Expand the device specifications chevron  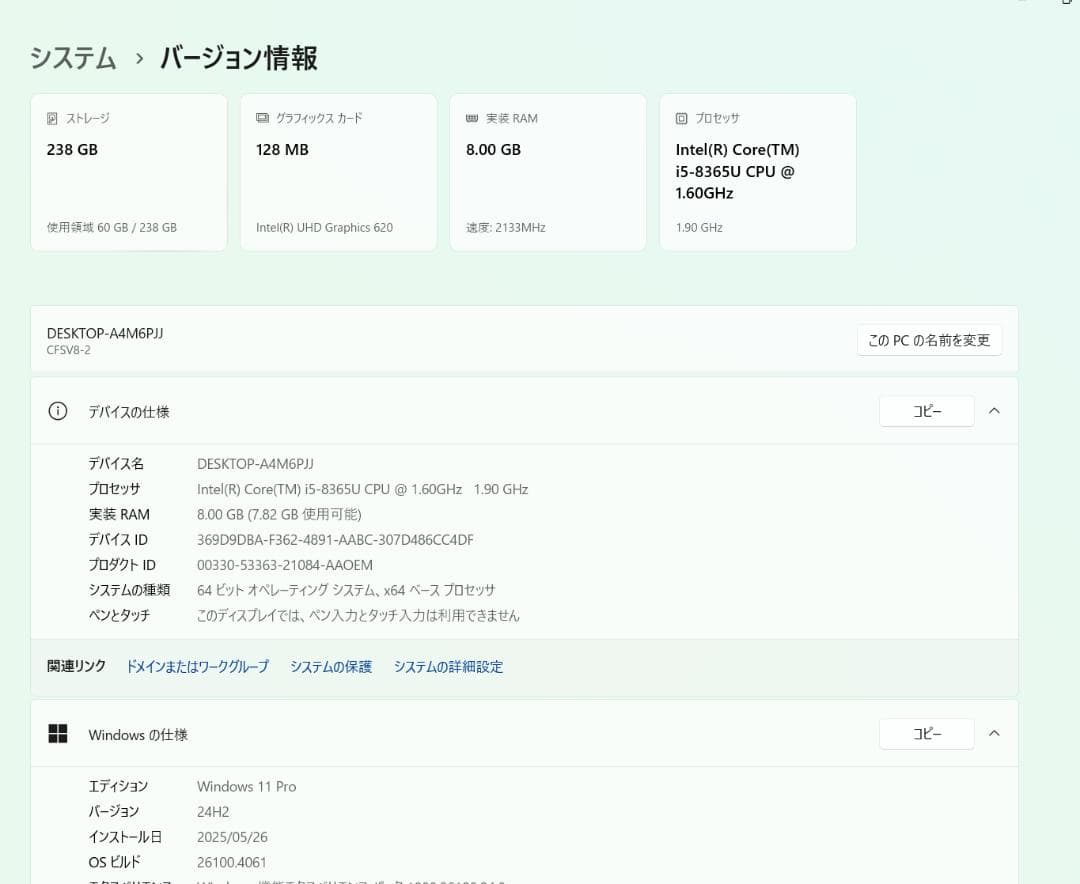[994, 410]
